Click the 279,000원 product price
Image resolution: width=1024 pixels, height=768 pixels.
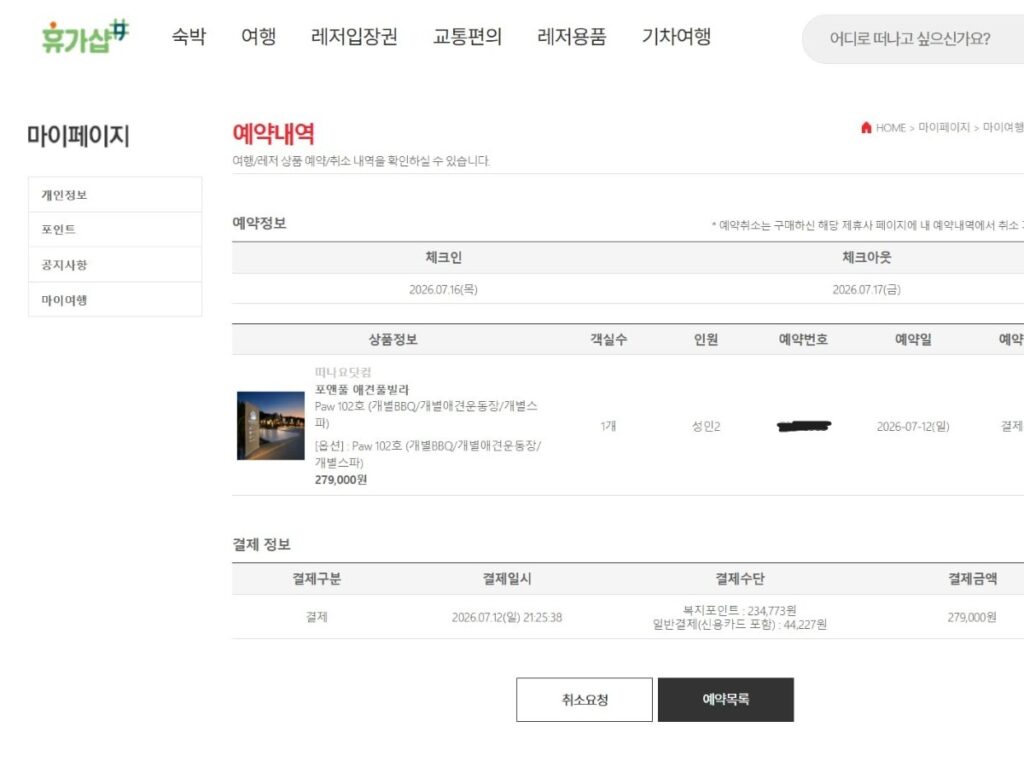click(x=341, y=480)
